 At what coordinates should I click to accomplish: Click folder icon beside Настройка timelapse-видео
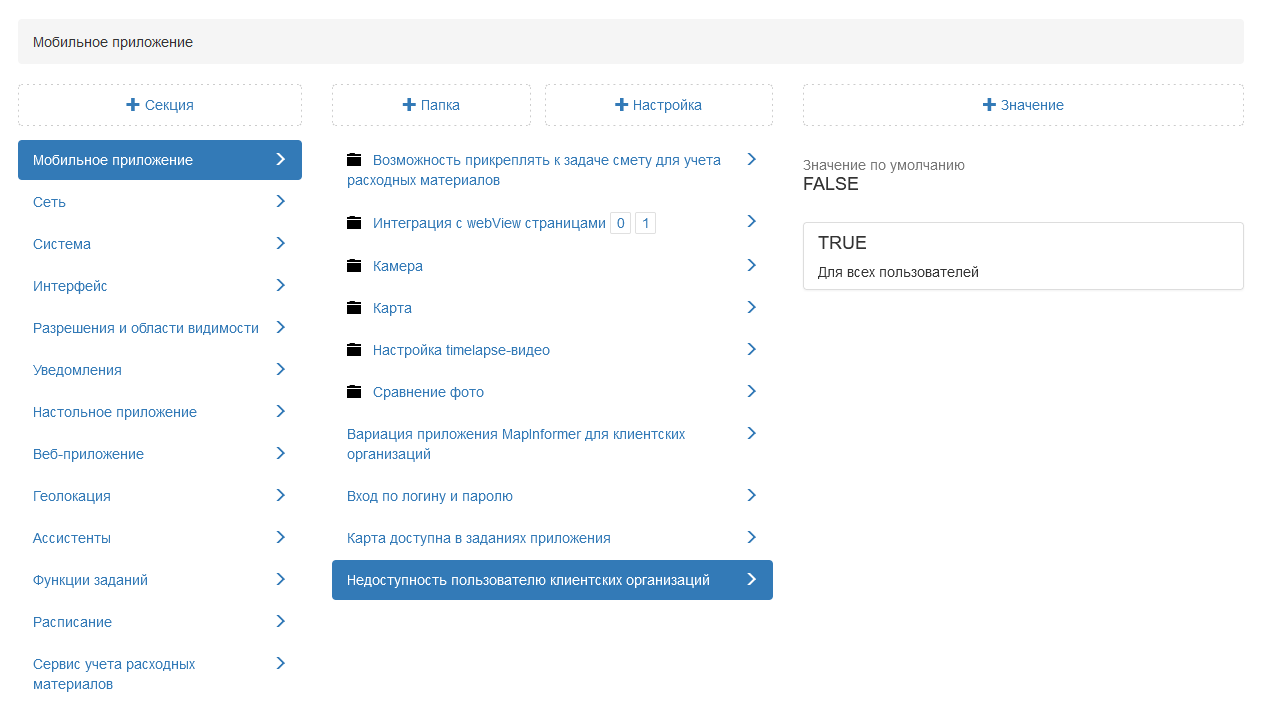(354, 350)
